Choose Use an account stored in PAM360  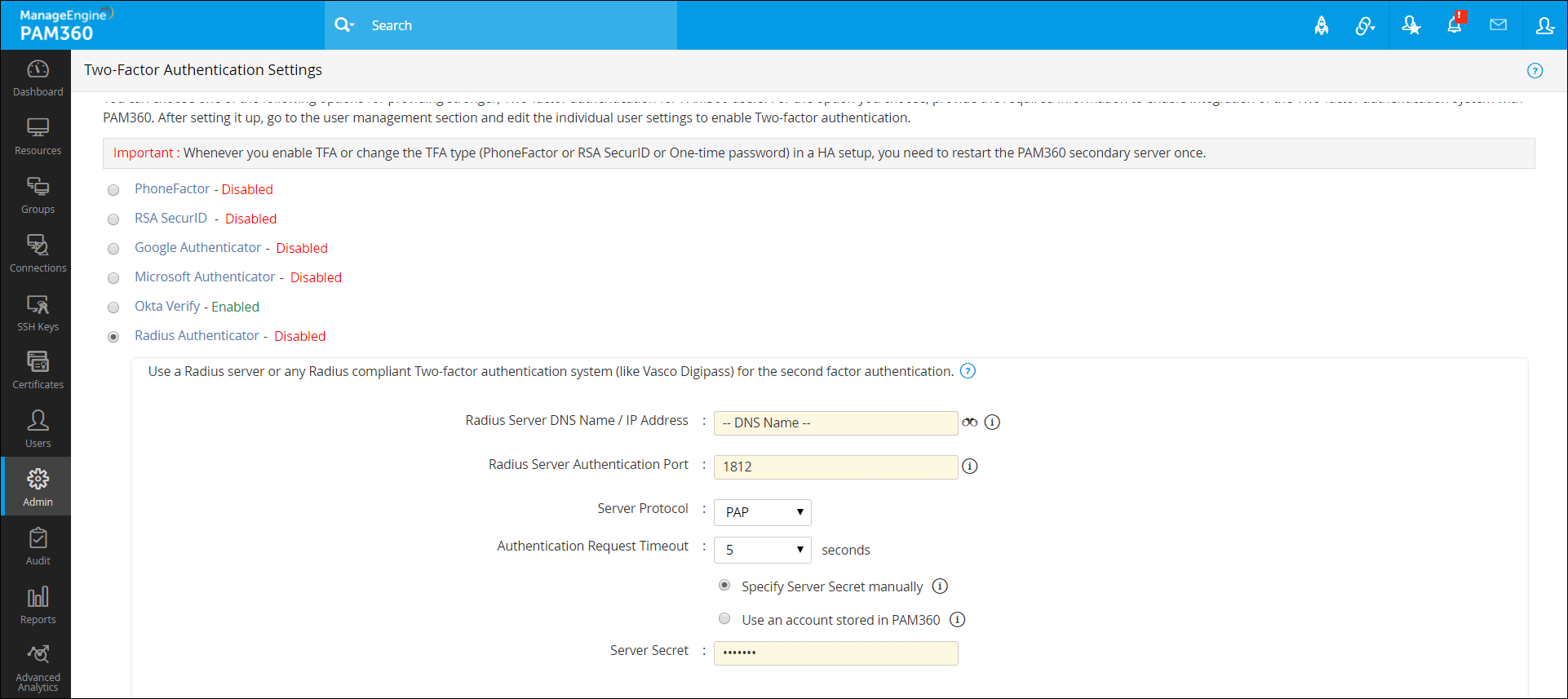[724, 619]
